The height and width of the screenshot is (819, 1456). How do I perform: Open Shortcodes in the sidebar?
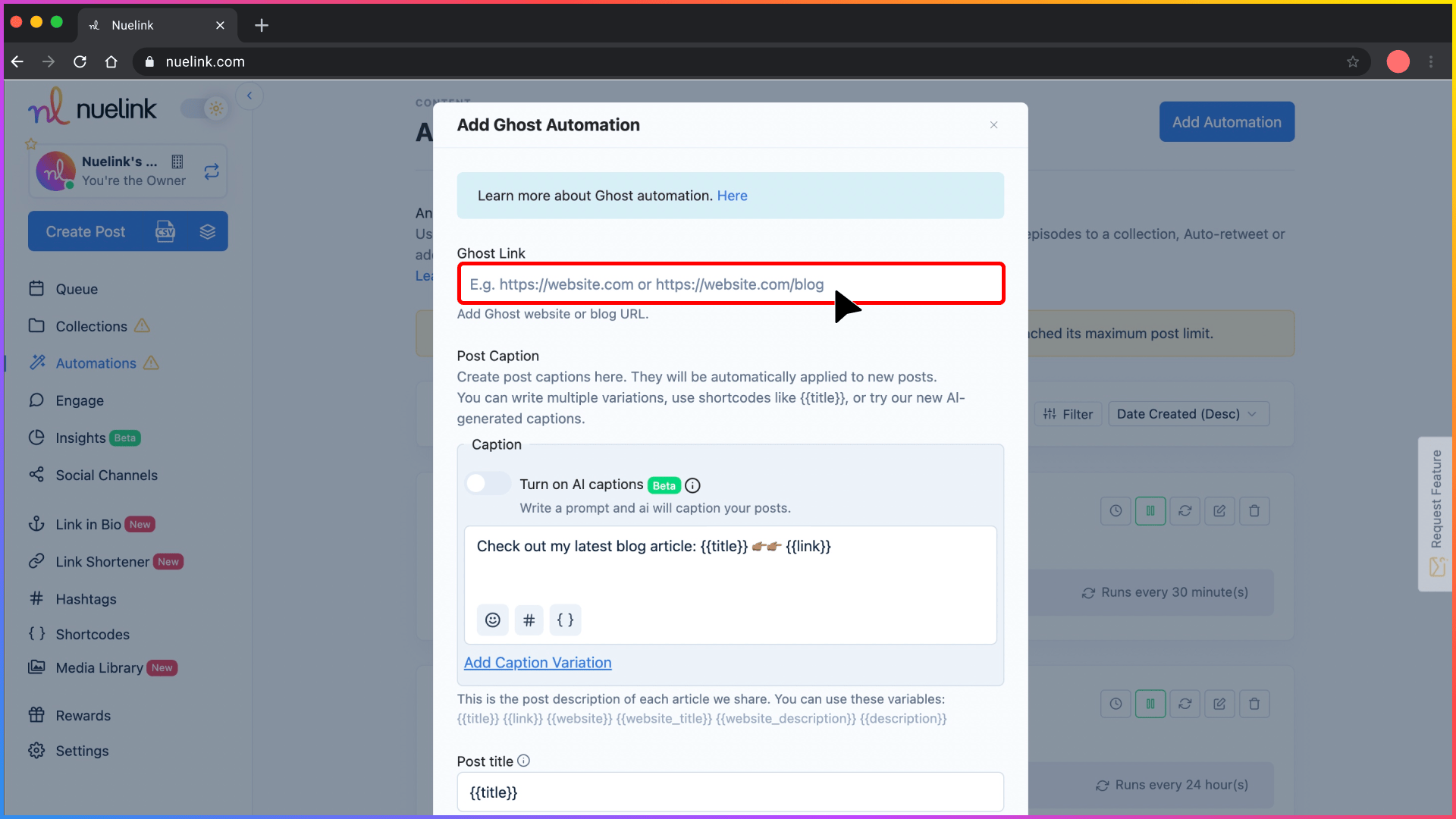point(92,634)
